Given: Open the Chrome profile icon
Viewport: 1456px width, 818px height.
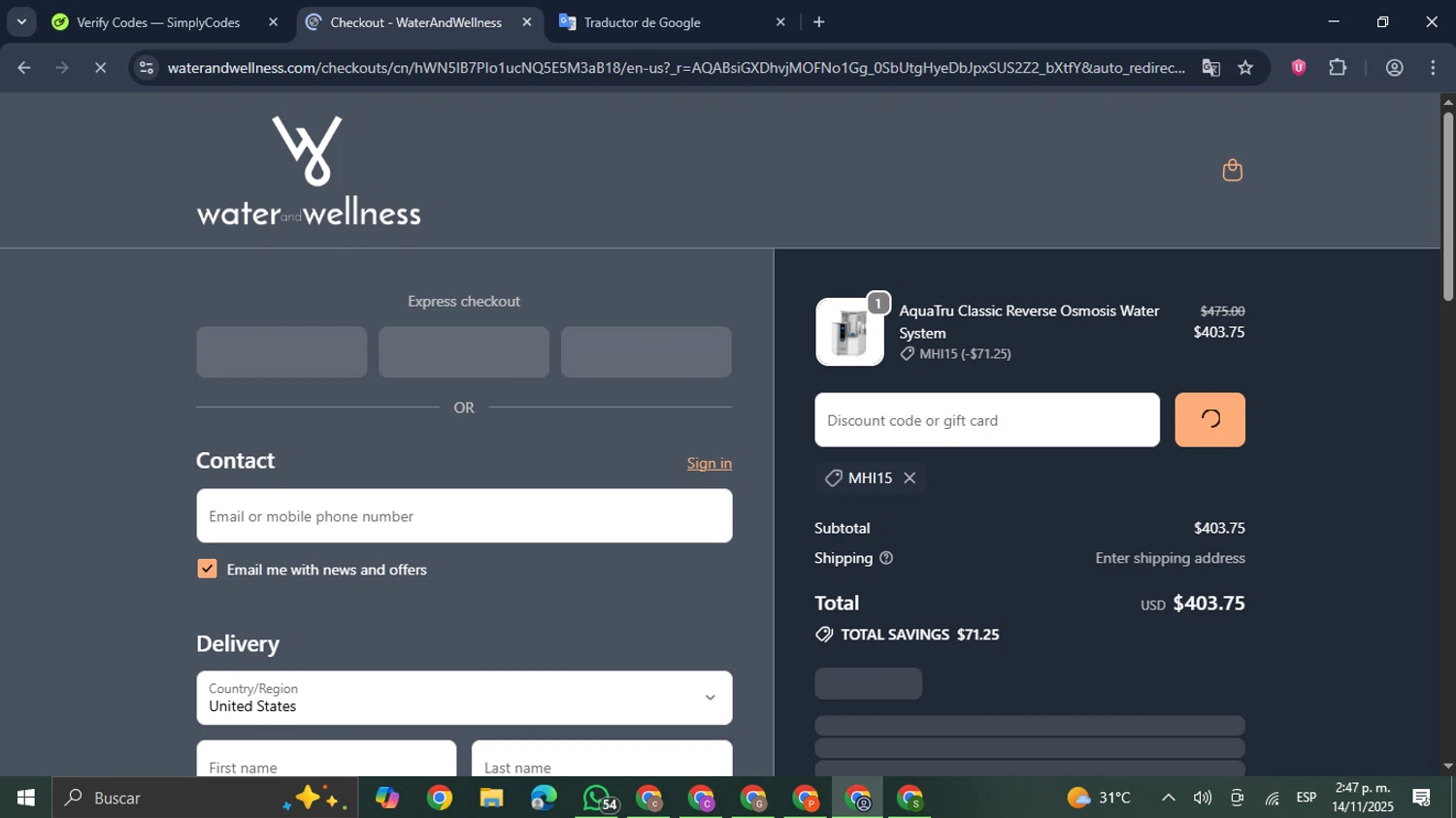Looking at the screenshot, I should [1394, 68].
